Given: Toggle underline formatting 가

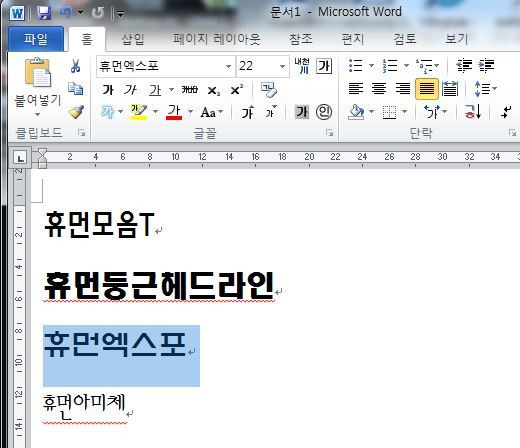Looking at the screenshot, I should coord(155,90).
